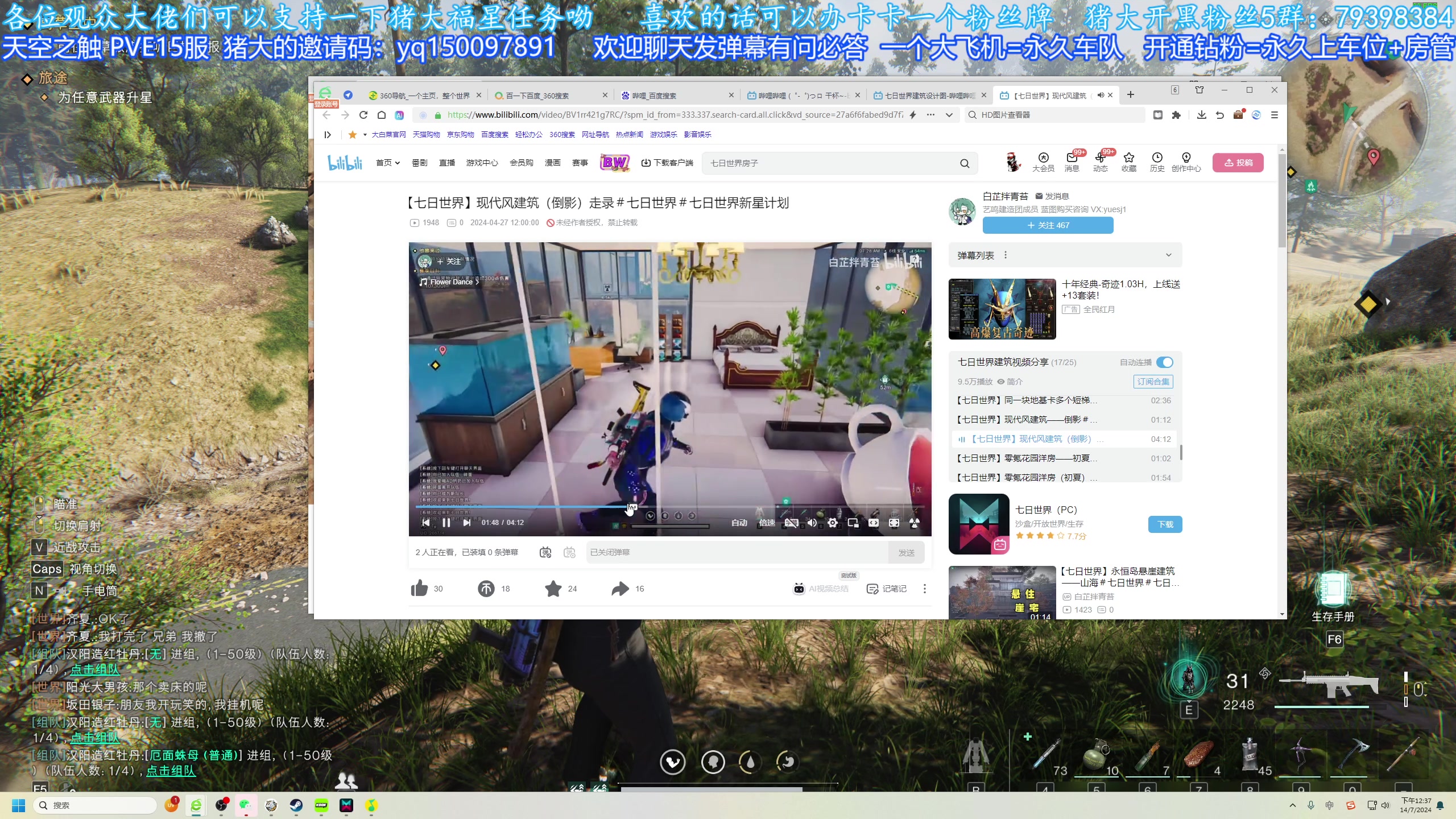Screen dimensions: 1456x819
Task: Expand bookmarks star dropdown arrow
Action: [x=365, y=135]
